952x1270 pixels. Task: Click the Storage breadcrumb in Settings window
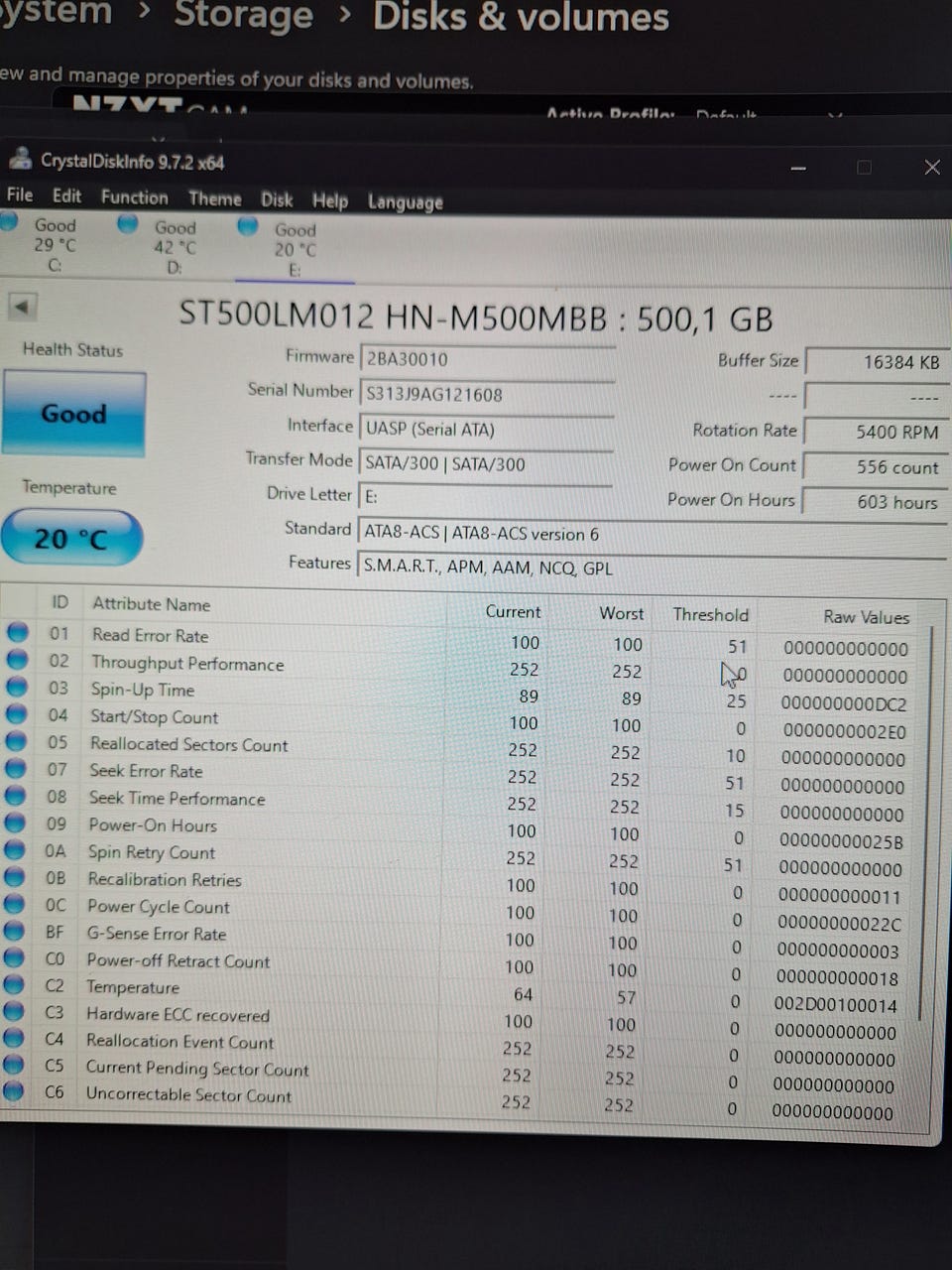(244, 16)
